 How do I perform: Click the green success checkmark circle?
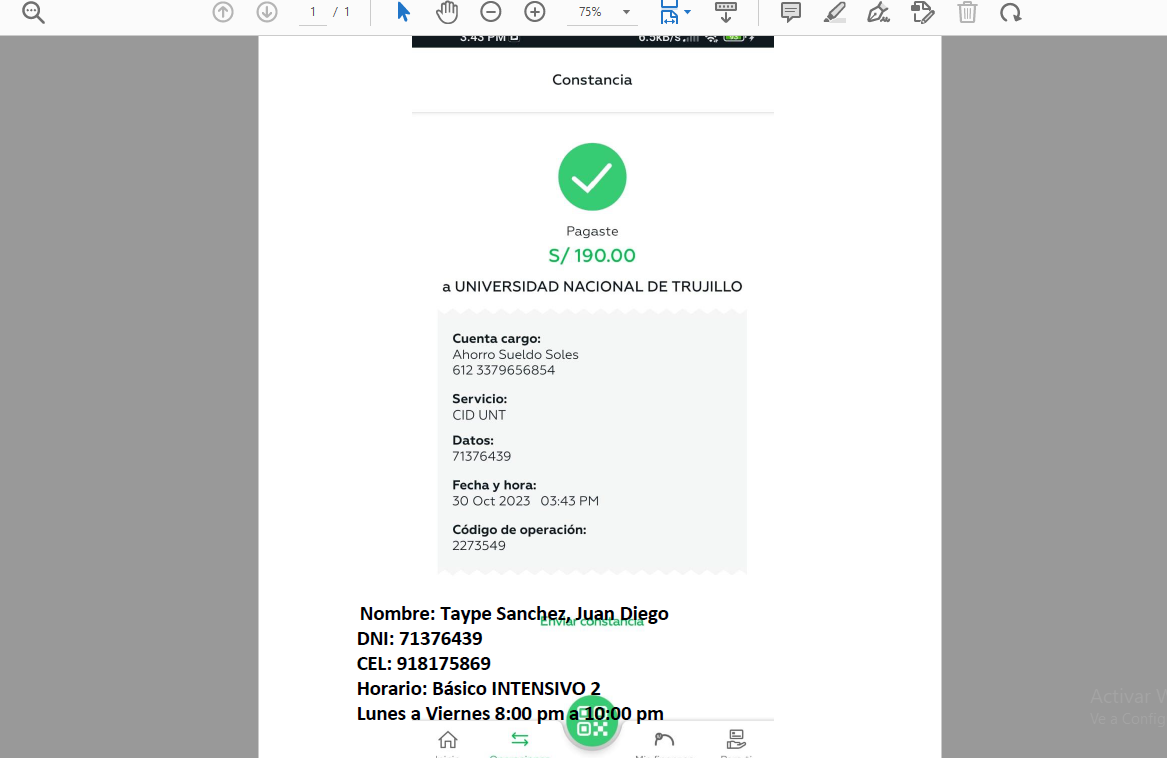click(592, 177)
